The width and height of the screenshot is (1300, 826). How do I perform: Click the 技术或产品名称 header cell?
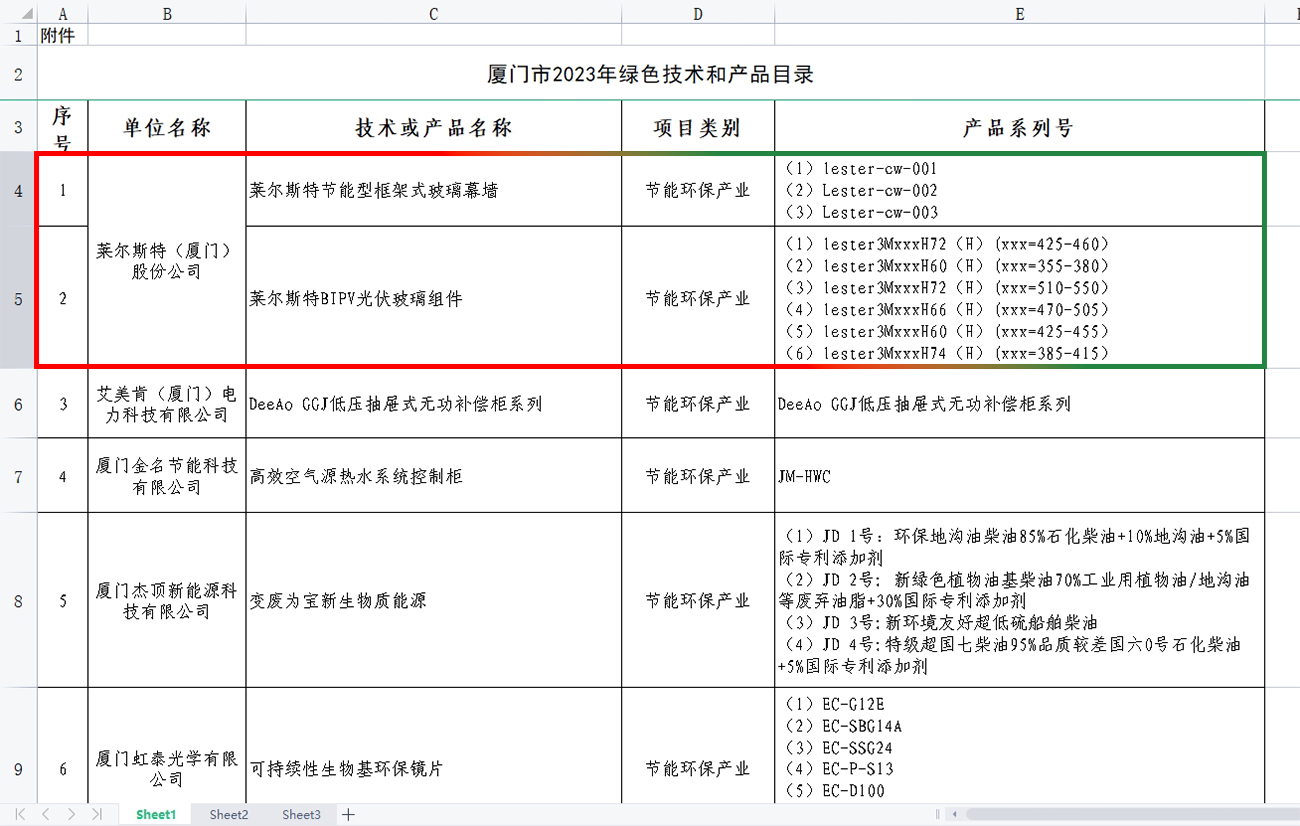click(x=433, y=127)
